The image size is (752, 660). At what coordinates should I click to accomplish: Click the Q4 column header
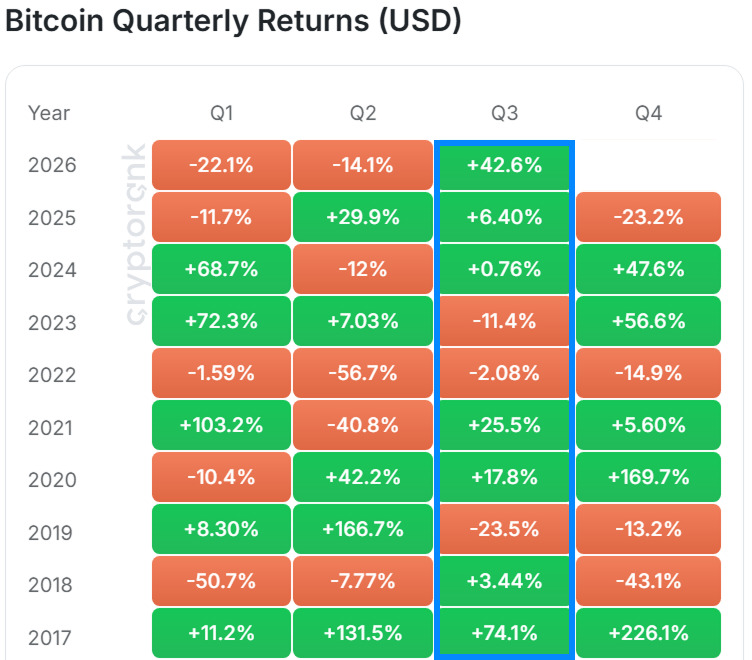tap(648, 113)
